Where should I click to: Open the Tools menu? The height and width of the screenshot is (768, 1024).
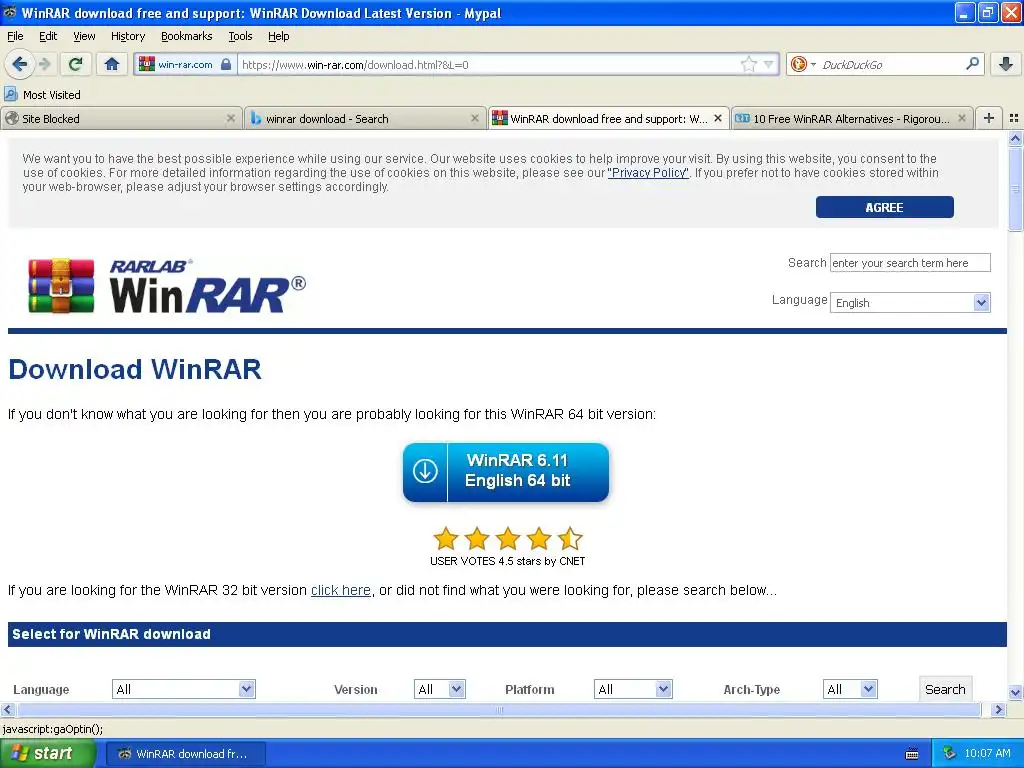(x=240, y=36)
